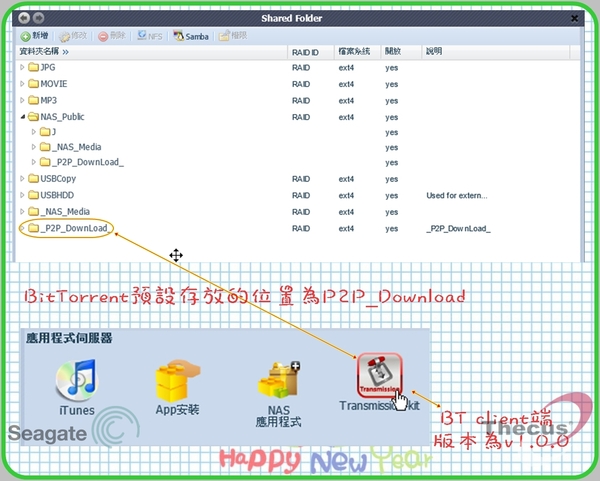Viewport: 600px width, 481px height.
Task: Select the MP3 folder icon
Action: pos(34,100)
